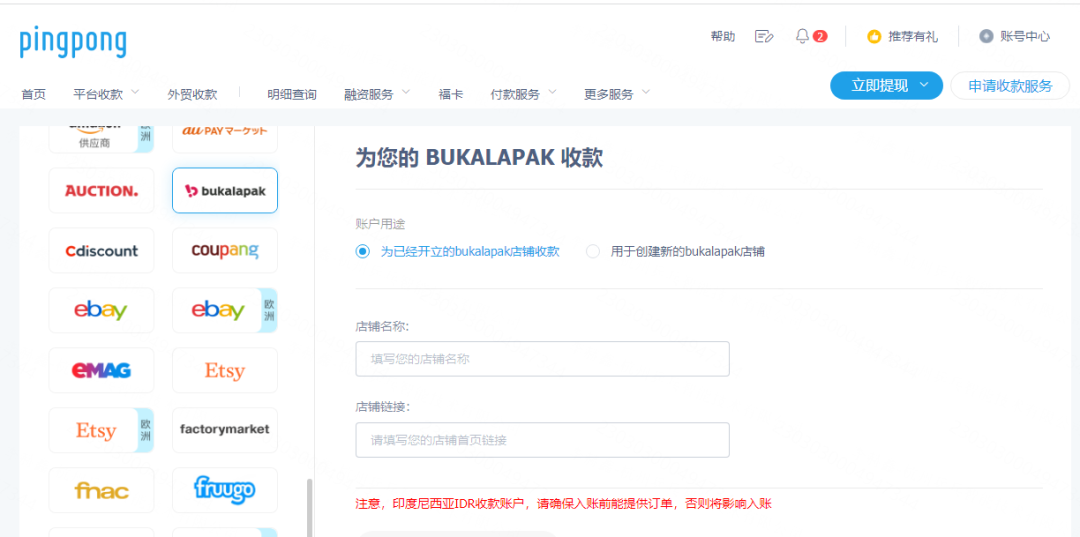
Task: Expand the 融资服务 dropdown menu
Action: click(x=377, y=94)
